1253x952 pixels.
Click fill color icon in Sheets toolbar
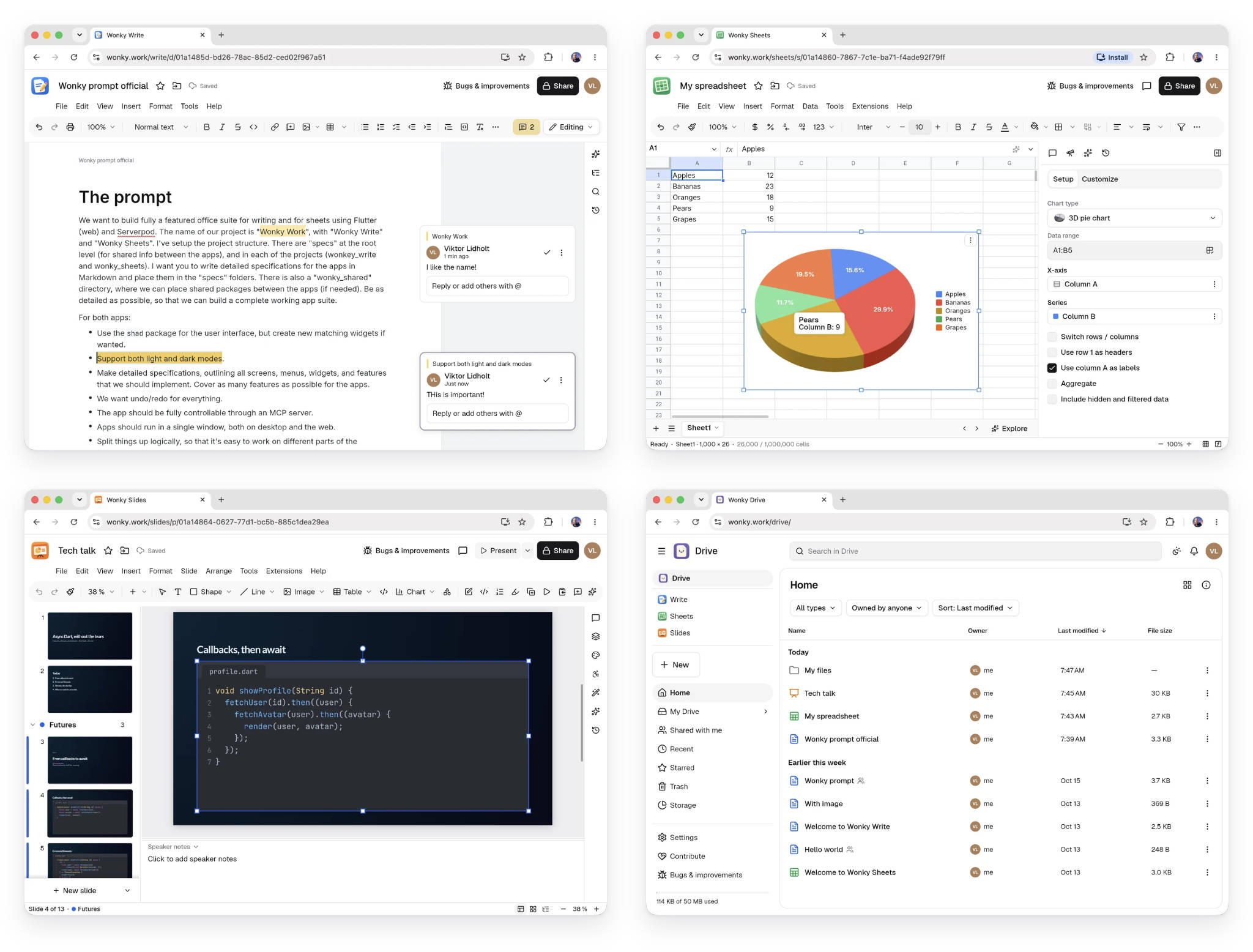pos(1034,127)
